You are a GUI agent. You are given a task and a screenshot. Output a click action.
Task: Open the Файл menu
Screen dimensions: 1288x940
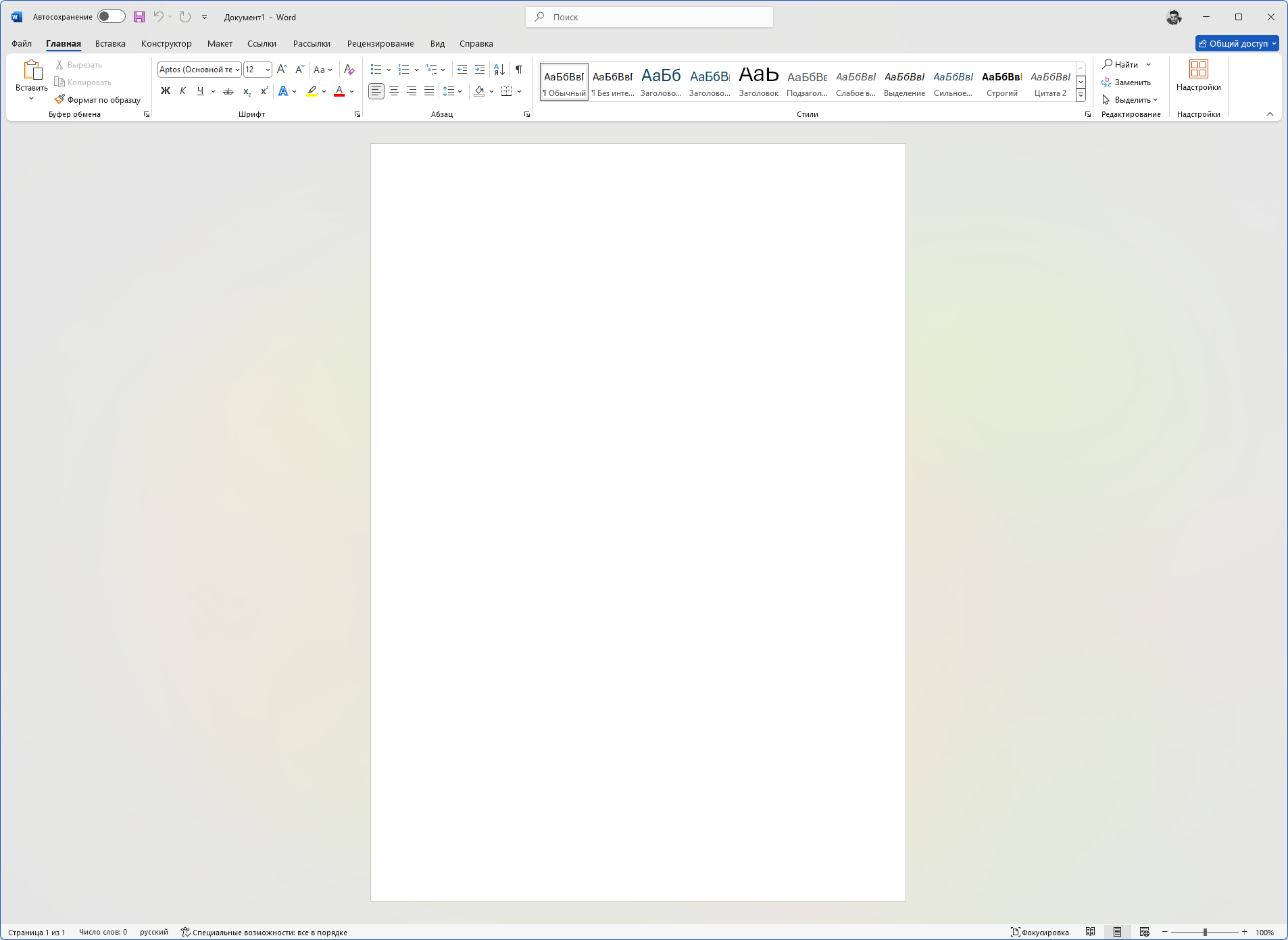22,44
